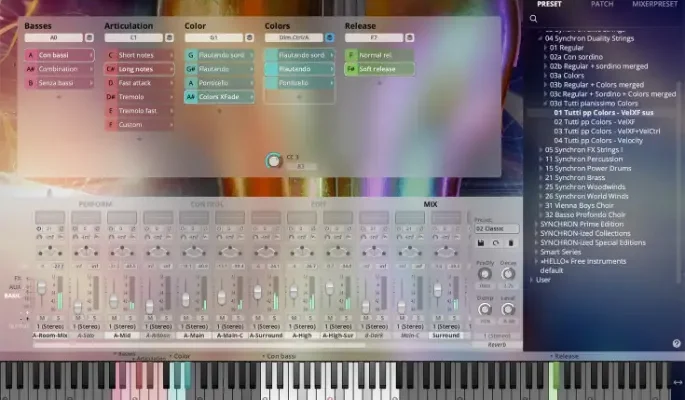Save the reverb preset with disk icon
Image resolution: width=685 pixels, height=400 pixels.
tap(481, 242)
